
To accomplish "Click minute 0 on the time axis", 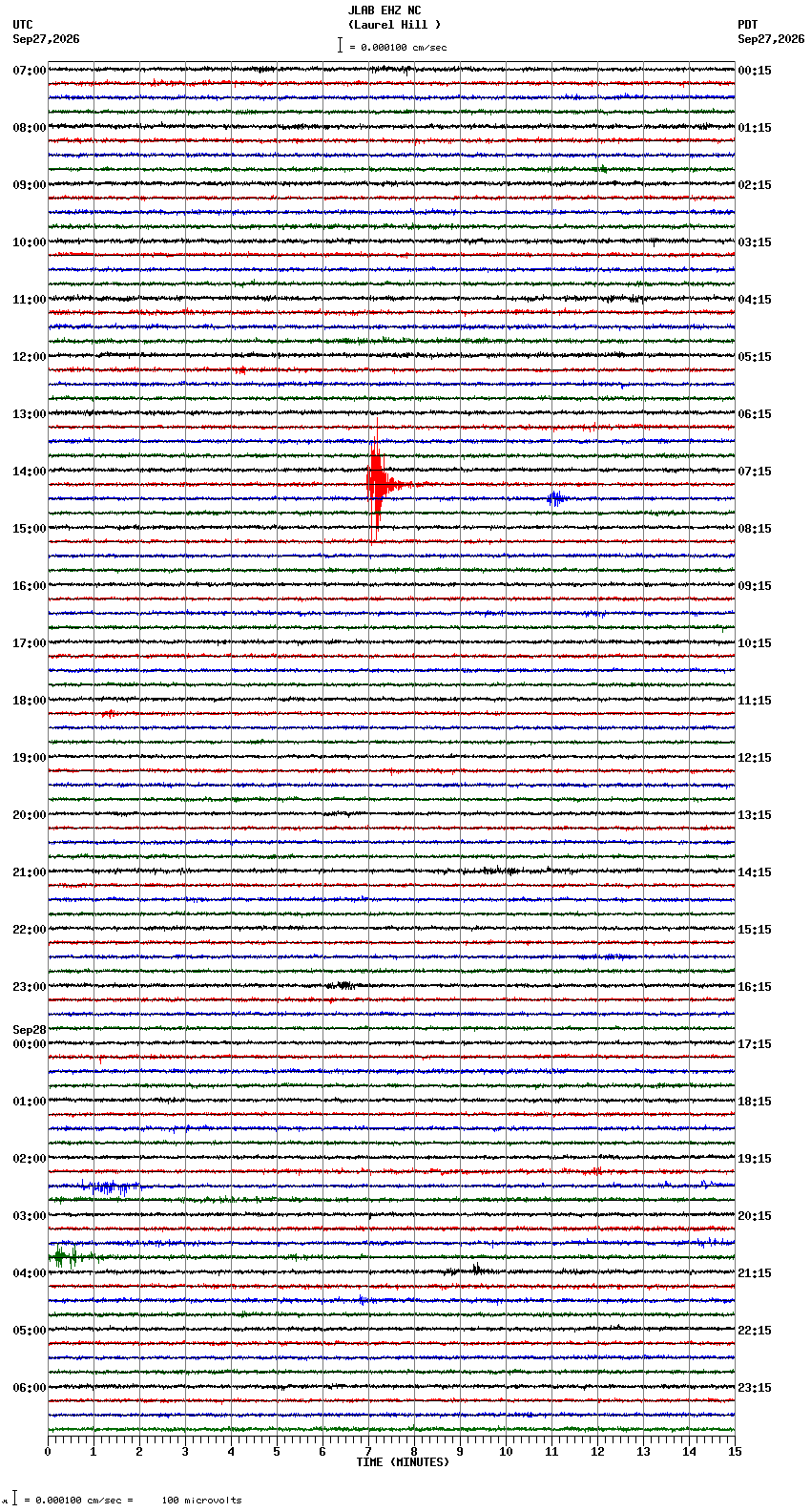I will pyautogui.click(x=48, y=1451).
